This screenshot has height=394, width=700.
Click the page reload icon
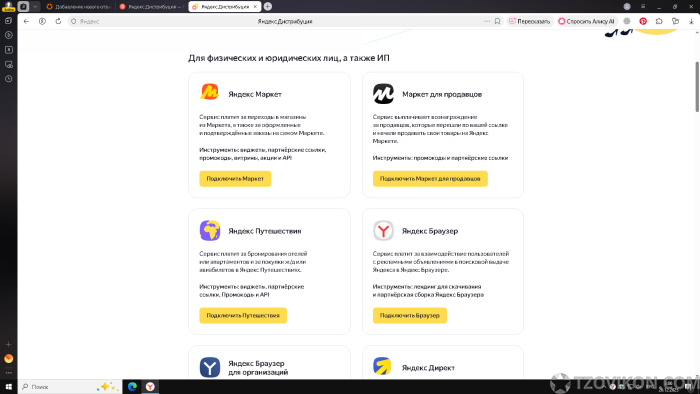(58, 21)
